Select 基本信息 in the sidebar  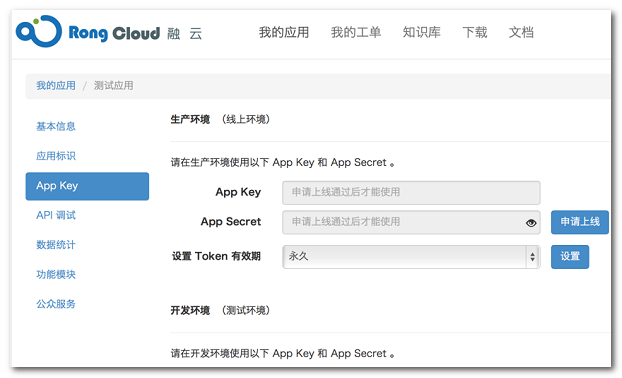point(56,127)
